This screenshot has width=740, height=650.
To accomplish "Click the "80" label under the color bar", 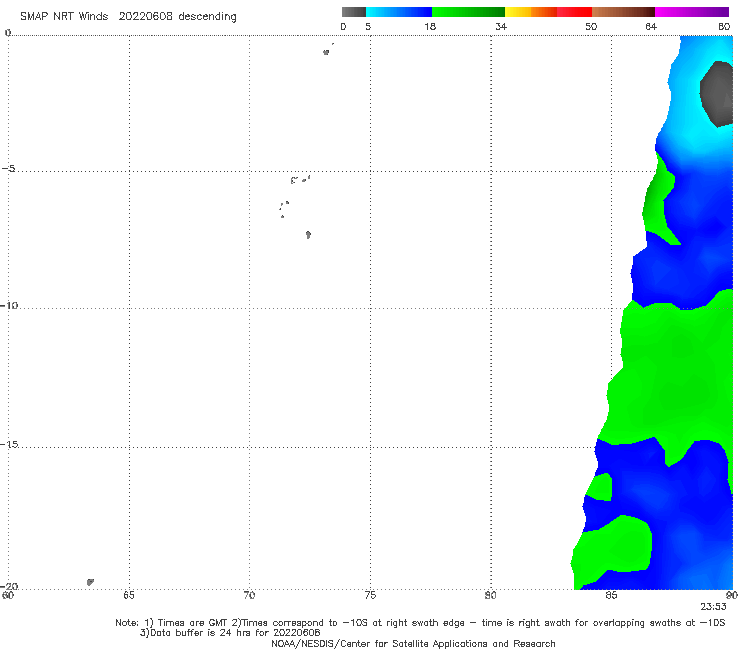I will [724, 27].
